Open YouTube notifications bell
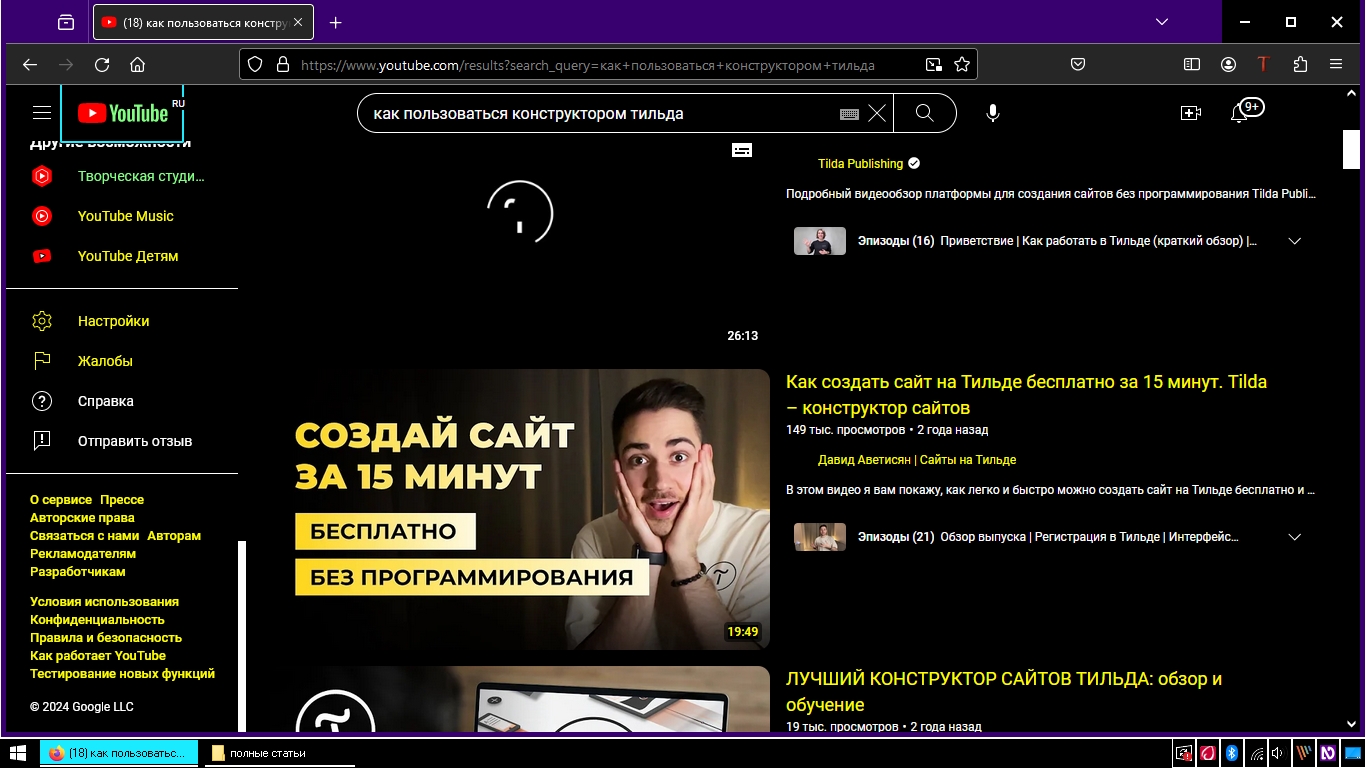This screenshot has height=768, width=1366. tap(1239, 113)
